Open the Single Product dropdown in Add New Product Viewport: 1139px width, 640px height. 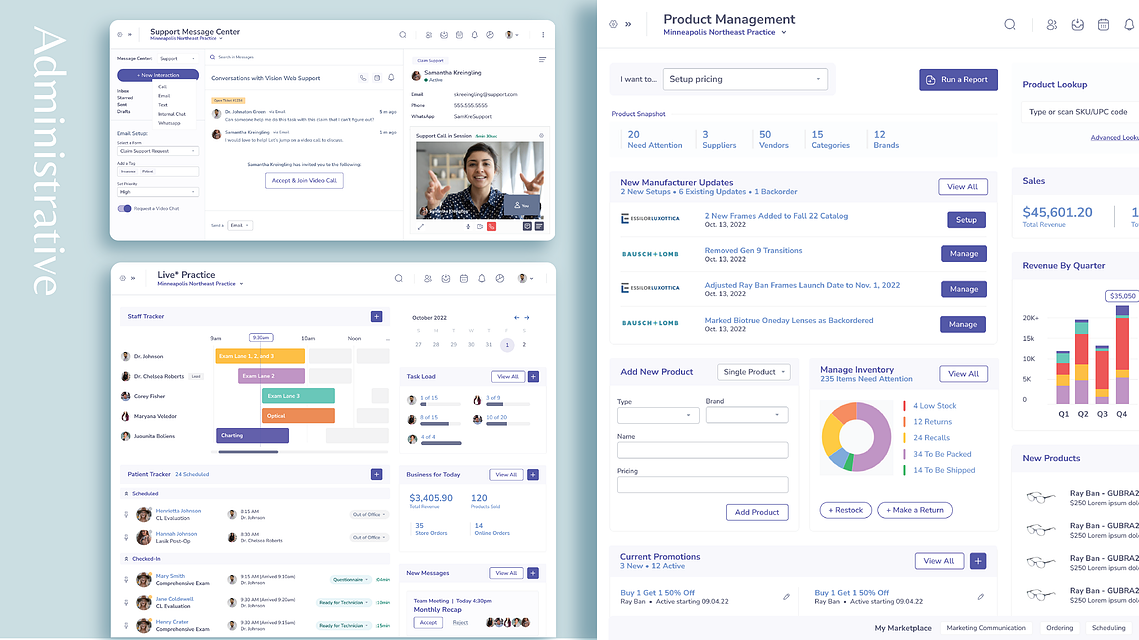click(x=754, y=372)
